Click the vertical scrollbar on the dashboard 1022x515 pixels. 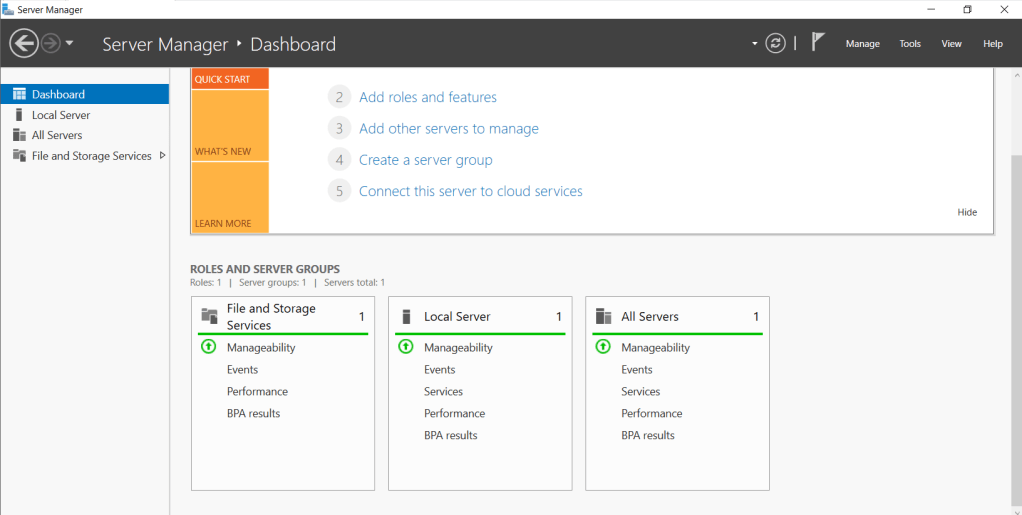(x=1015, y=300)
